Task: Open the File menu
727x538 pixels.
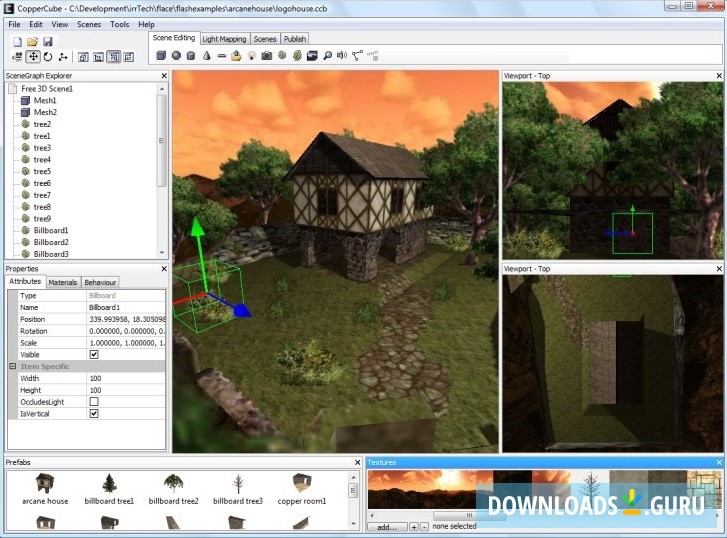Action: 14,24
